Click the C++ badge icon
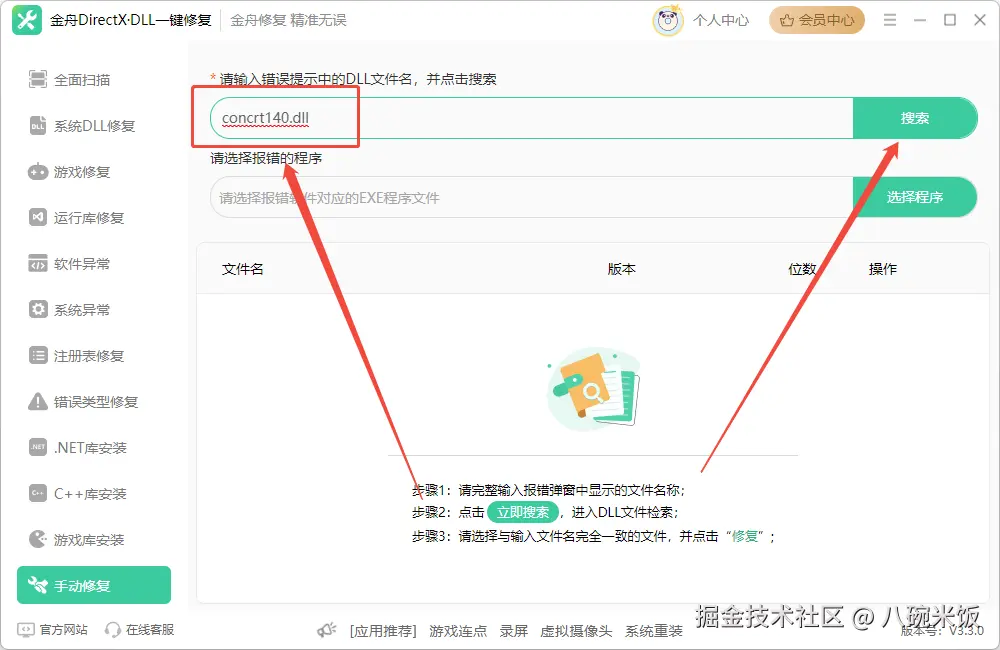This screenshot has height=650, width=1000. tap(38, 493)
